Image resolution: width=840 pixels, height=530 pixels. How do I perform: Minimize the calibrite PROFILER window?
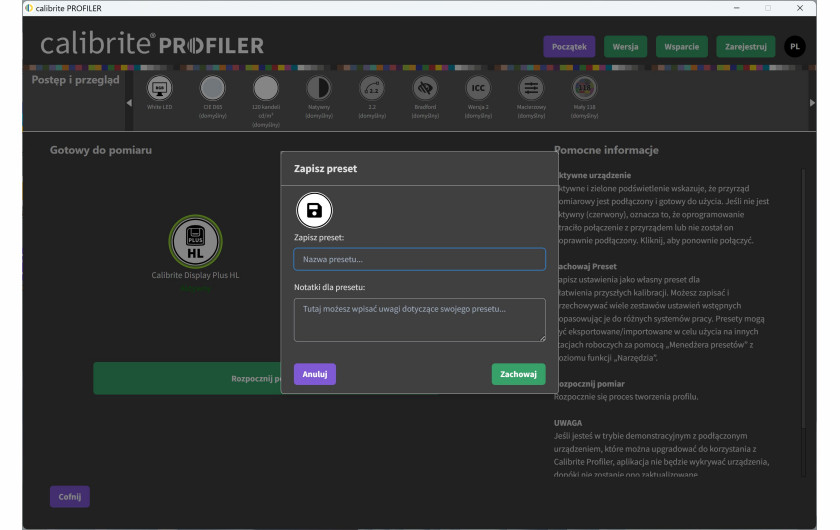[x=737, y=8]
